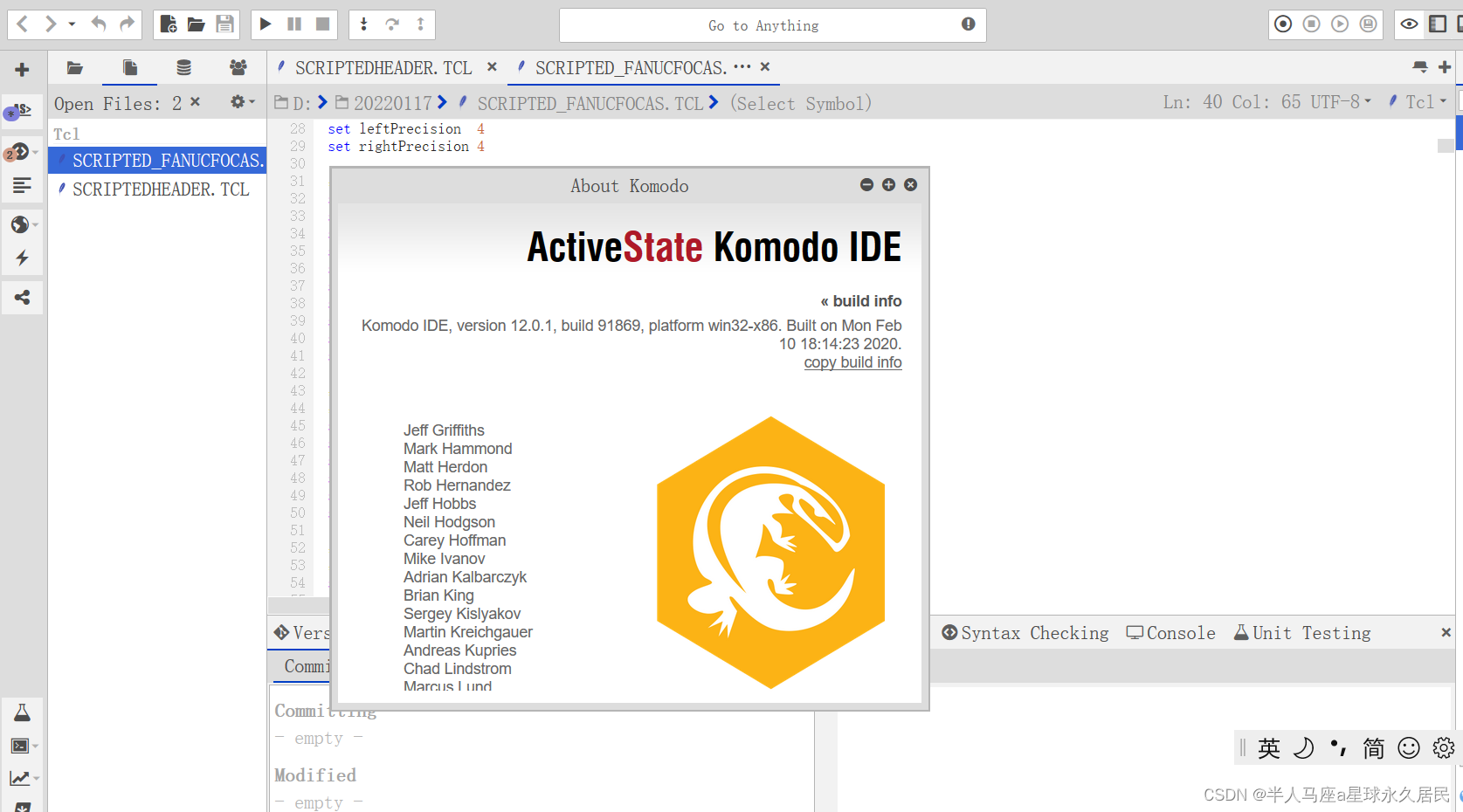Image resolution: width=1463 pixels, height=812 pixels.
Task: Open the sidebar icon with the 2 badge
Action: [17, 152]
